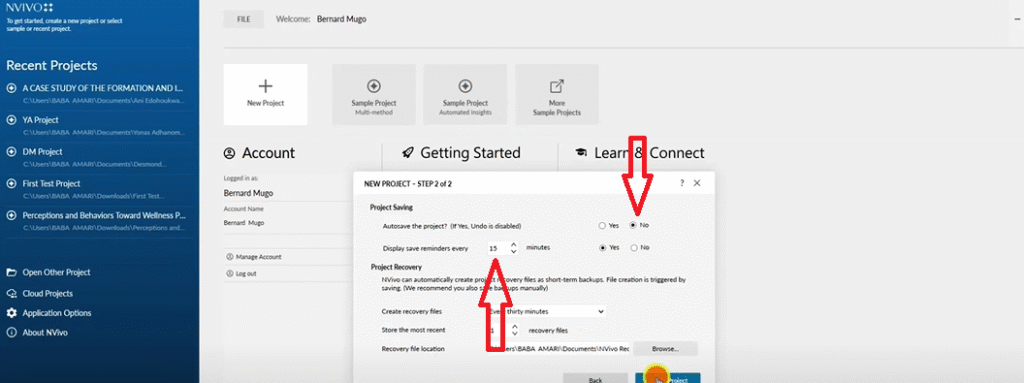Close the New Project dialog
The width and height of the screenshot is (1024, 383).
coord(697,183)
